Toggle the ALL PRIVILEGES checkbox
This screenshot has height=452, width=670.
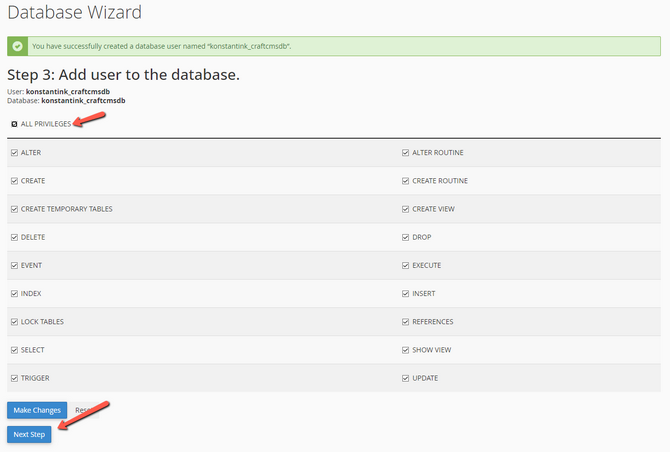14,124
